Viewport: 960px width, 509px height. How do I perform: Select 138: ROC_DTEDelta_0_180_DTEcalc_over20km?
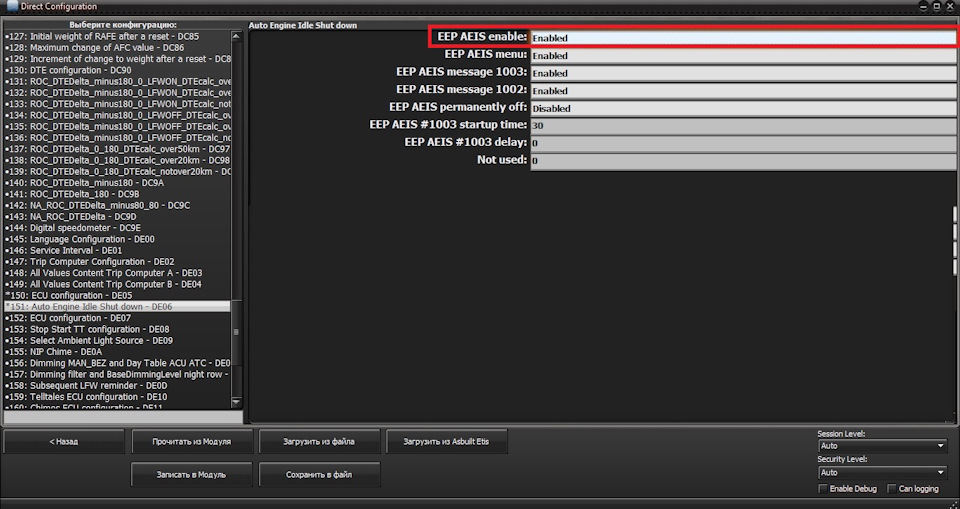[x=118, y=160]
